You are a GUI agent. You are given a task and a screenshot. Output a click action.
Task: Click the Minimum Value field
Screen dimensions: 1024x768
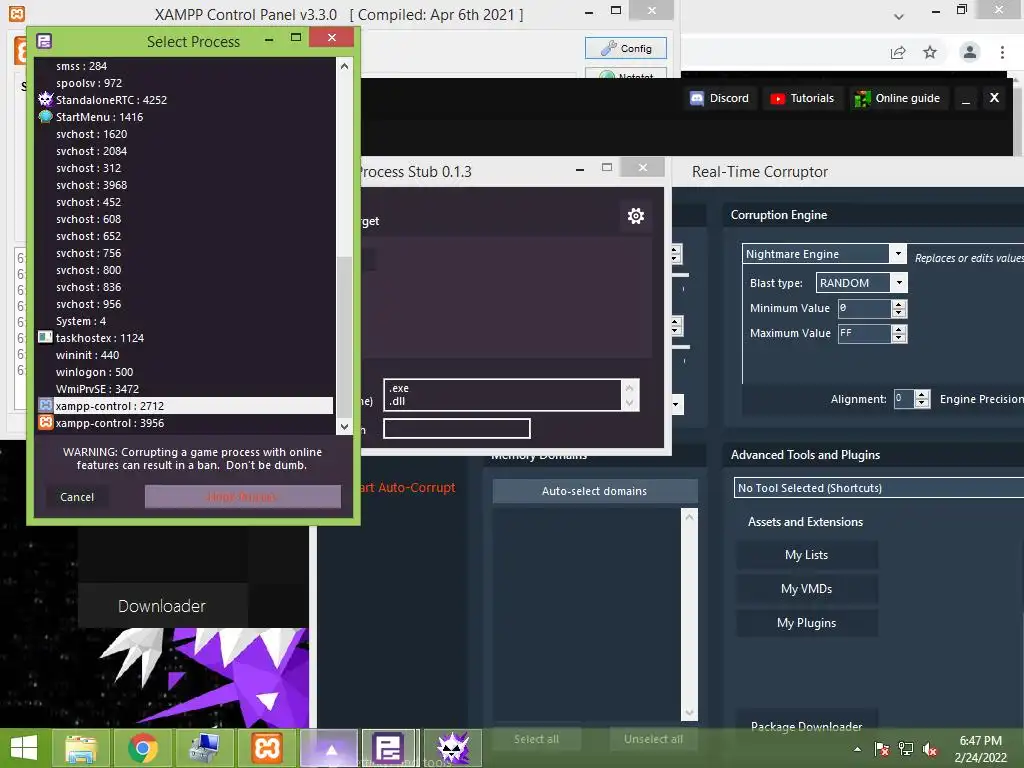[x=865, y=308]
